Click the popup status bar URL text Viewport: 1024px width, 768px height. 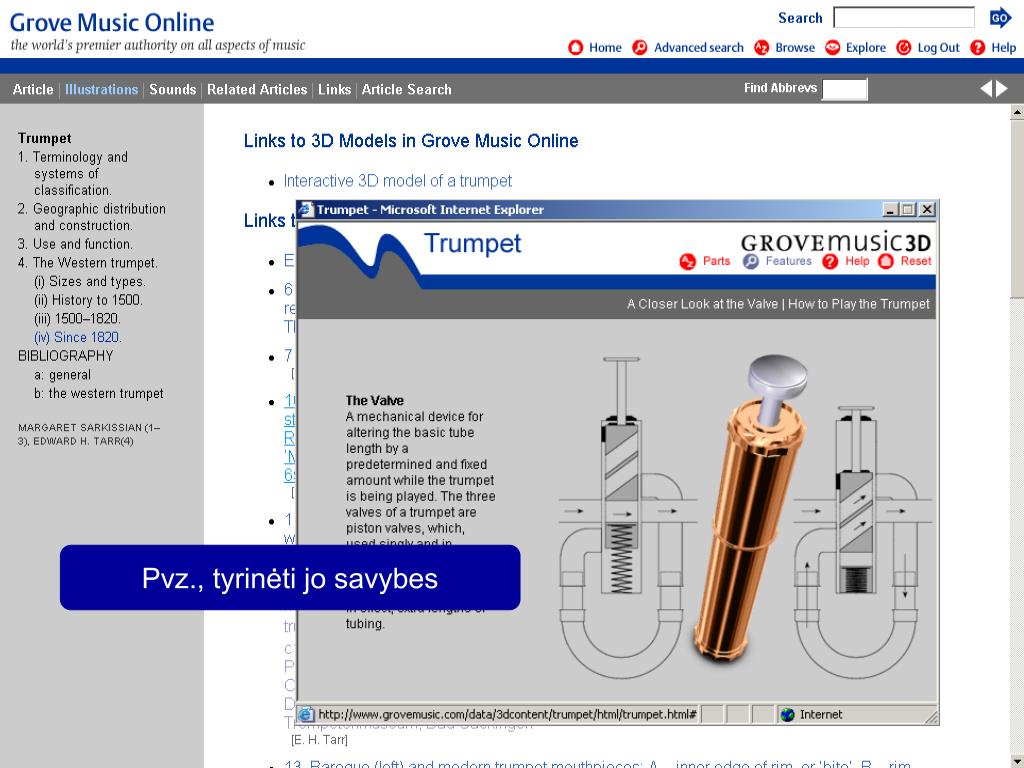[507, 714]
